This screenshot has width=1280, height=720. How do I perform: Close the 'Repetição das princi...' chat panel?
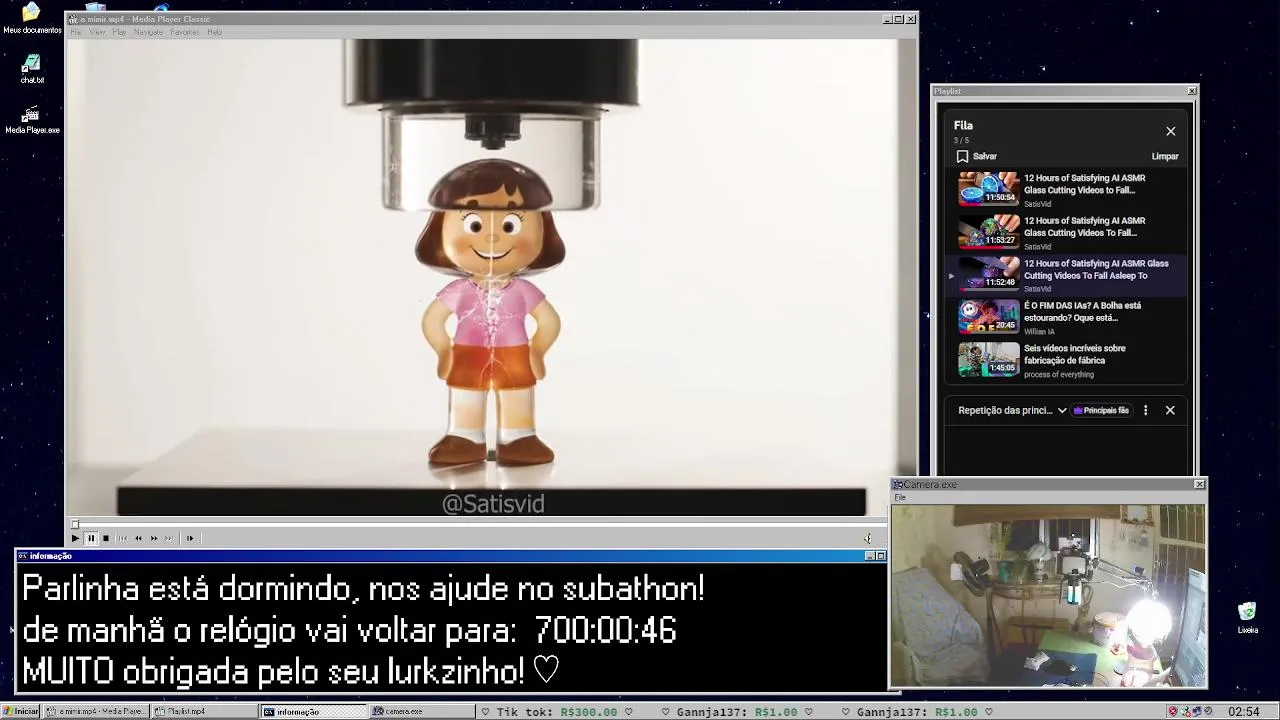pos(1170,410)
